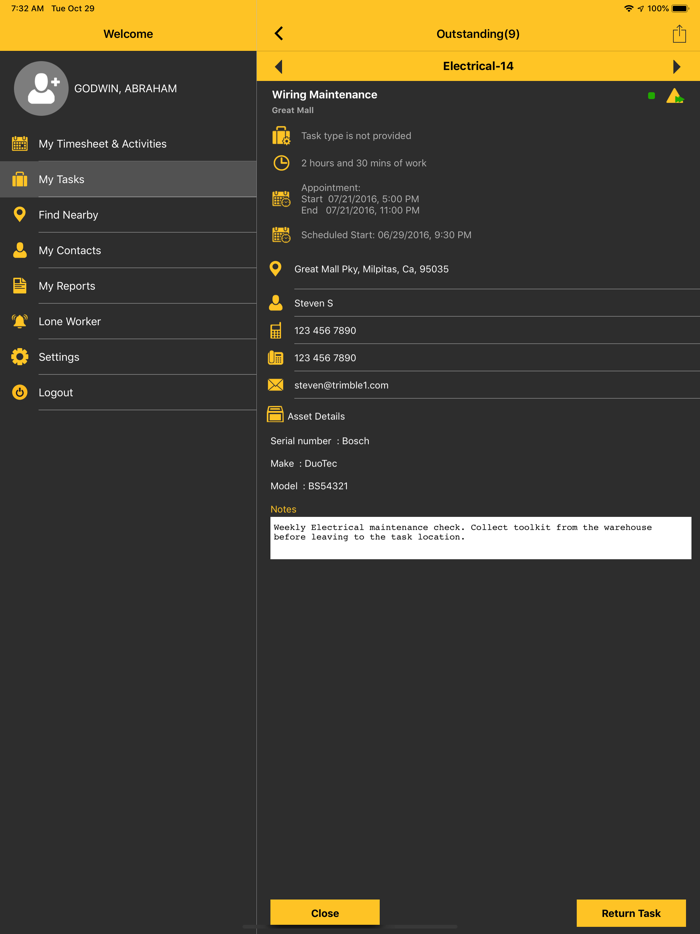Click the work duration clock icon
Viewport: 700px width, 934px height.
coord(281,163)
